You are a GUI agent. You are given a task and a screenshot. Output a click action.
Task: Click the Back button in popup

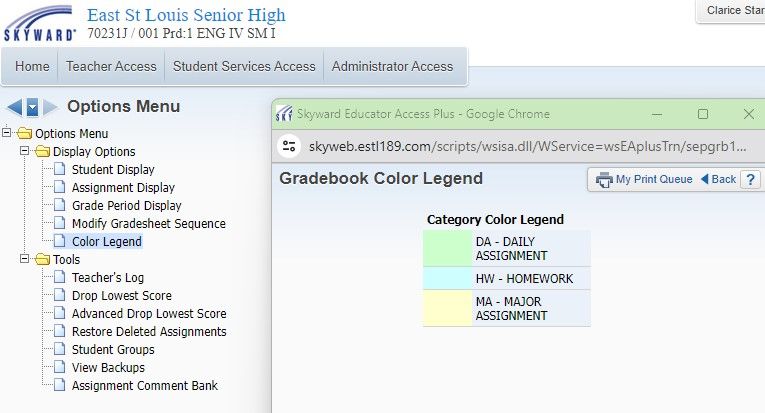tap(717, 180)
